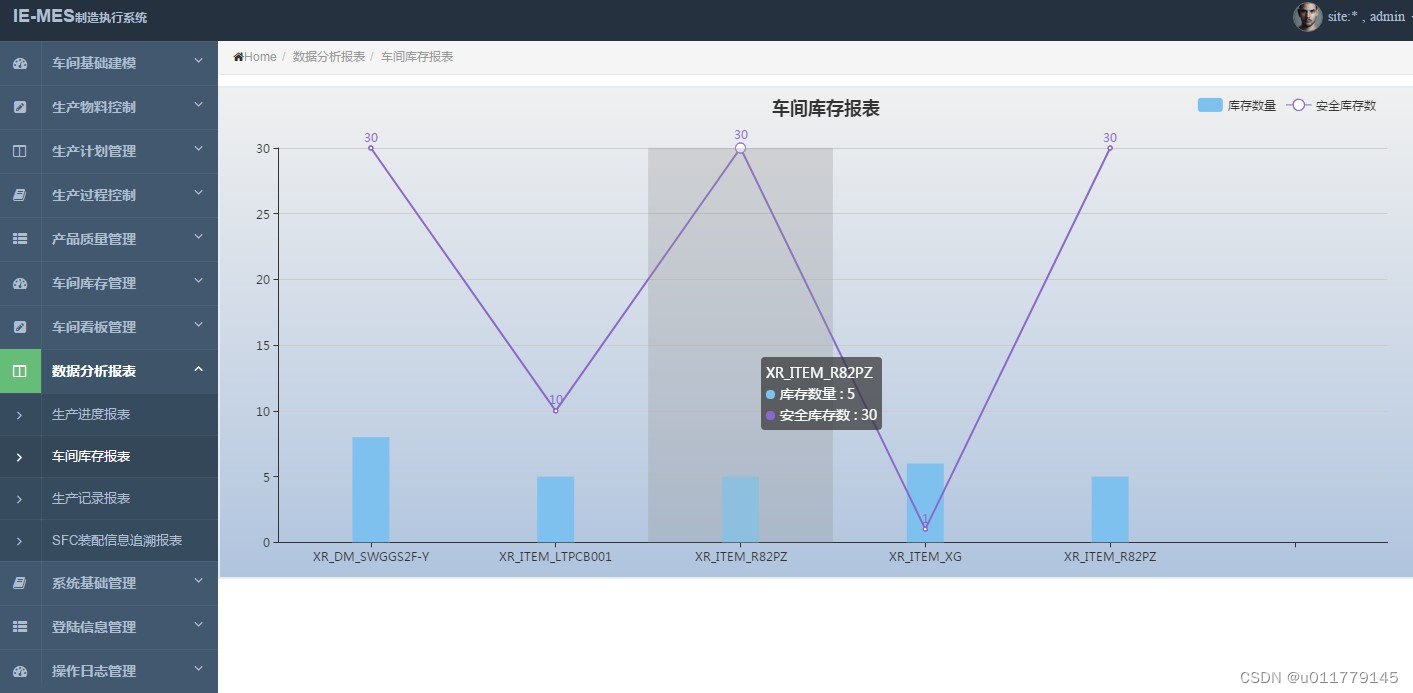Image resolution: width=1413 pixels, height=693 pixels.
Task: Click the 车间库存管理 module icon
Action: pyautogui.click(x=21, y=283)
